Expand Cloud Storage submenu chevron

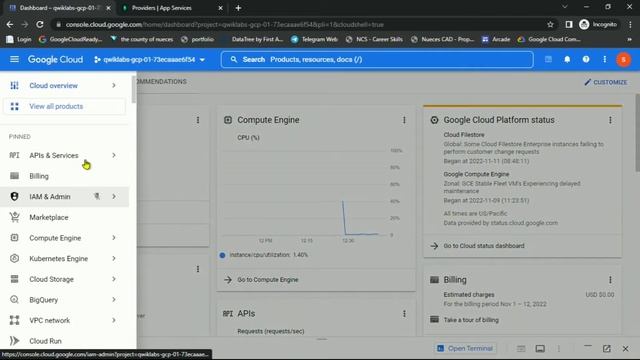tap(114, 279)
